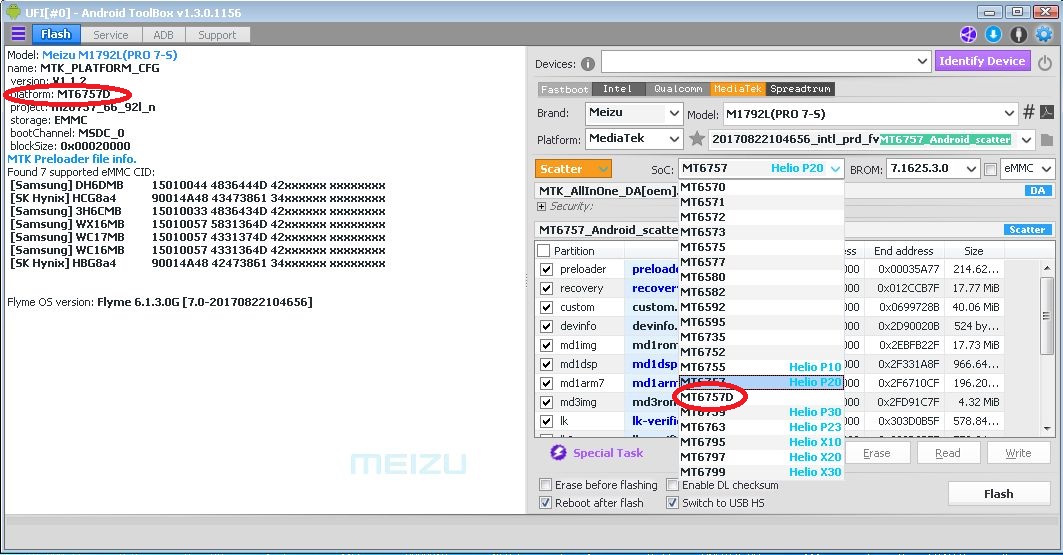This screenshot has width=1063, height=555.
Task: Open settings gear icon in header
Action: 1044,35
